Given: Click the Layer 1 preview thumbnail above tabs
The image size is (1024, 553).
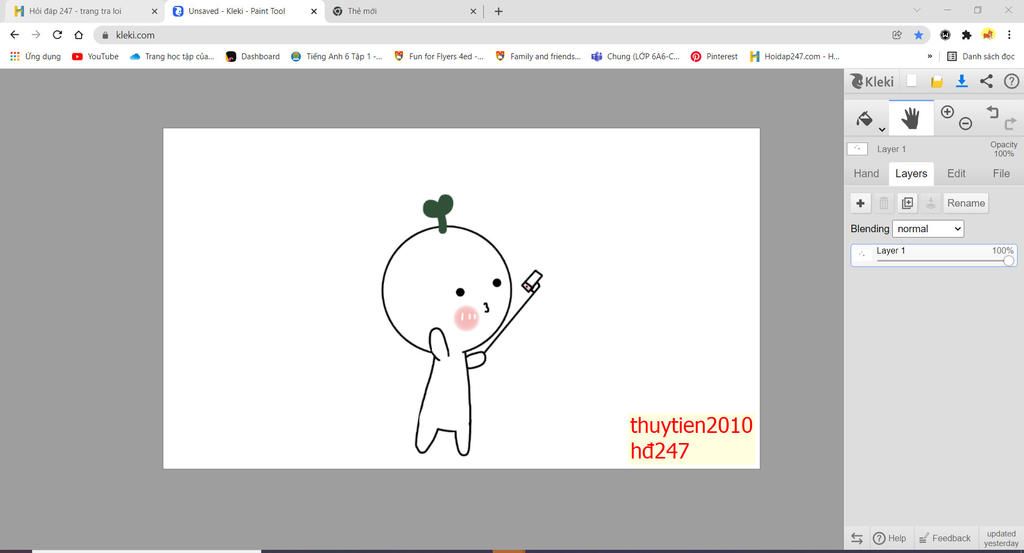Looking at the screenshot, I should [x=857, y=149].
